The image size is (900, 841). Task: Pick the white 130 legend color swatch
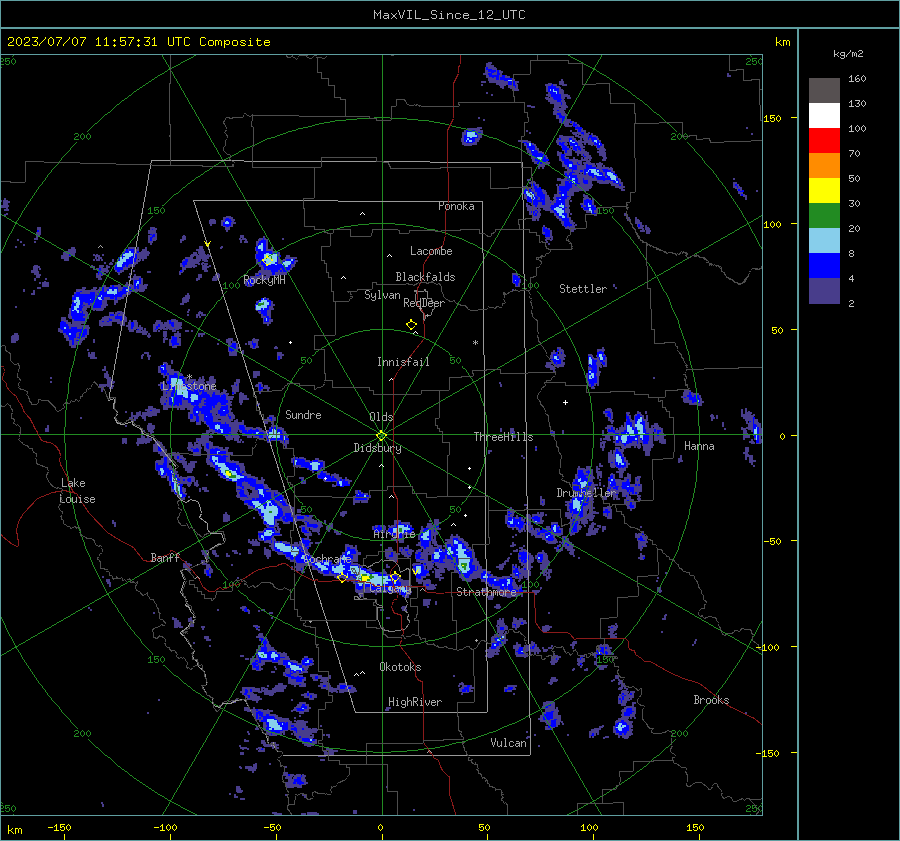point(824,115)
